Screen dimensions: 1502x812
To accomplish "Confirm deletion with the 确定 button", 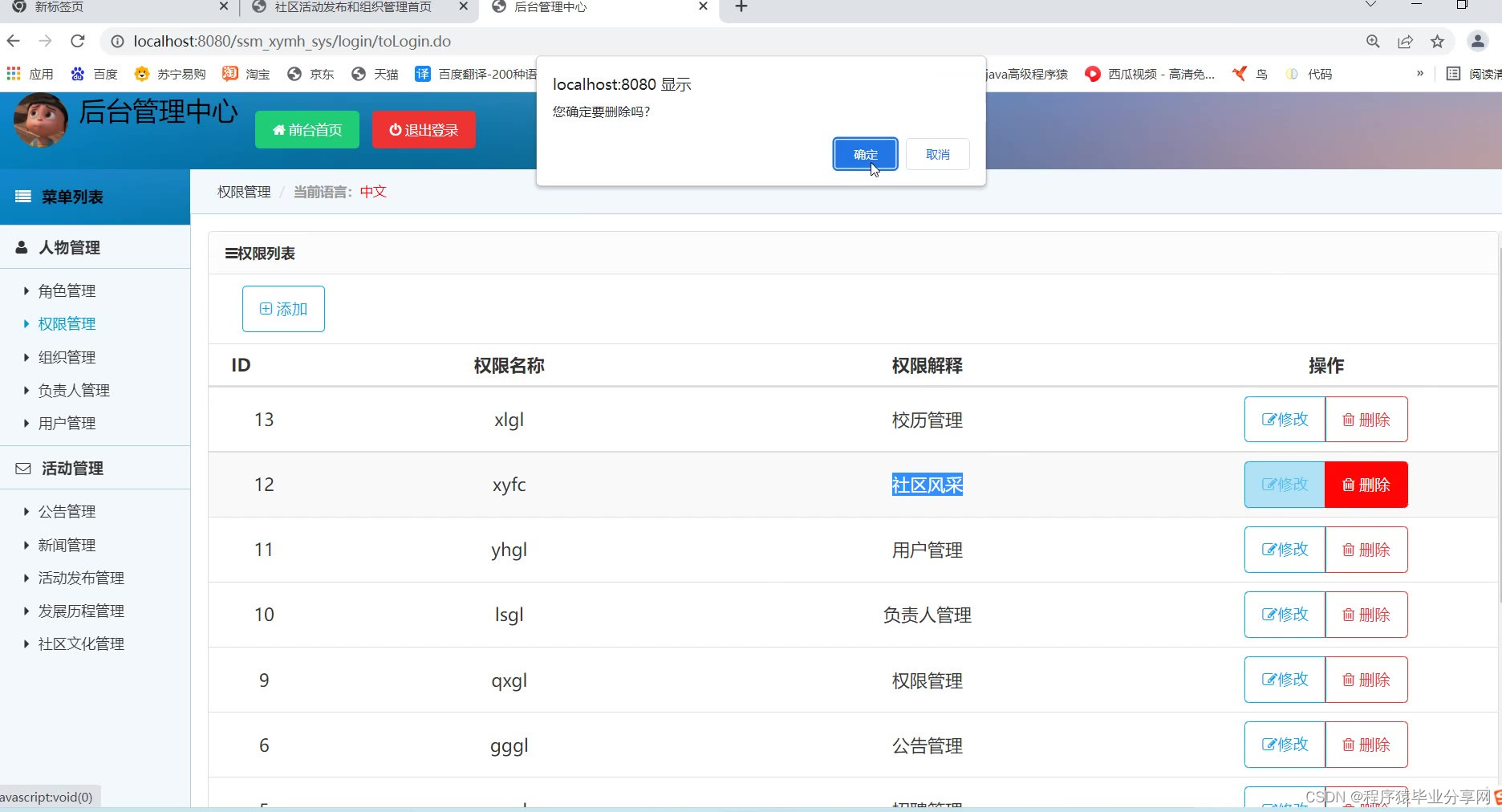I will point(865,154).
